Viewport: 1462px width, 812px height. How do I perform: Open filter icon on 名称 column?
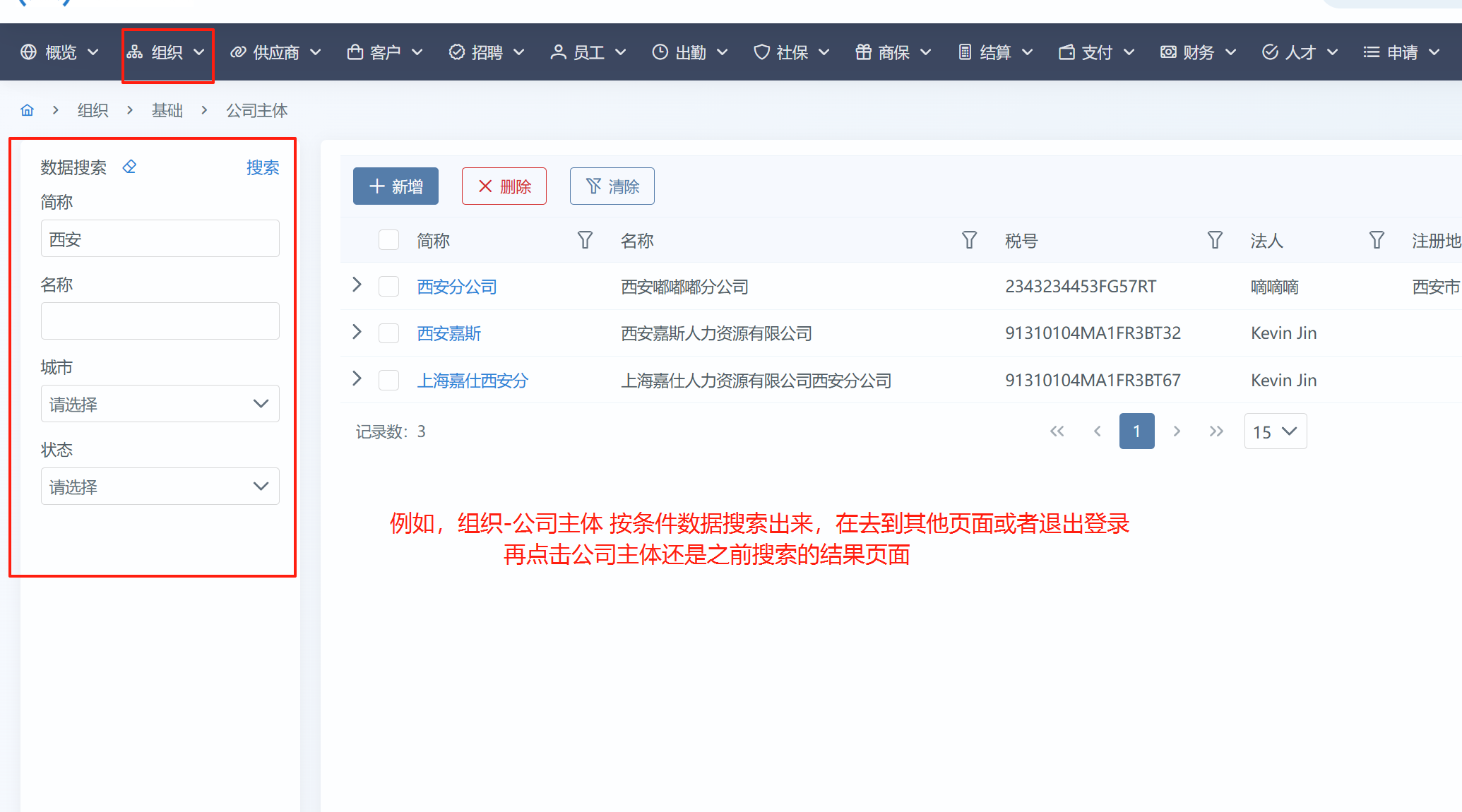(969, 241)
